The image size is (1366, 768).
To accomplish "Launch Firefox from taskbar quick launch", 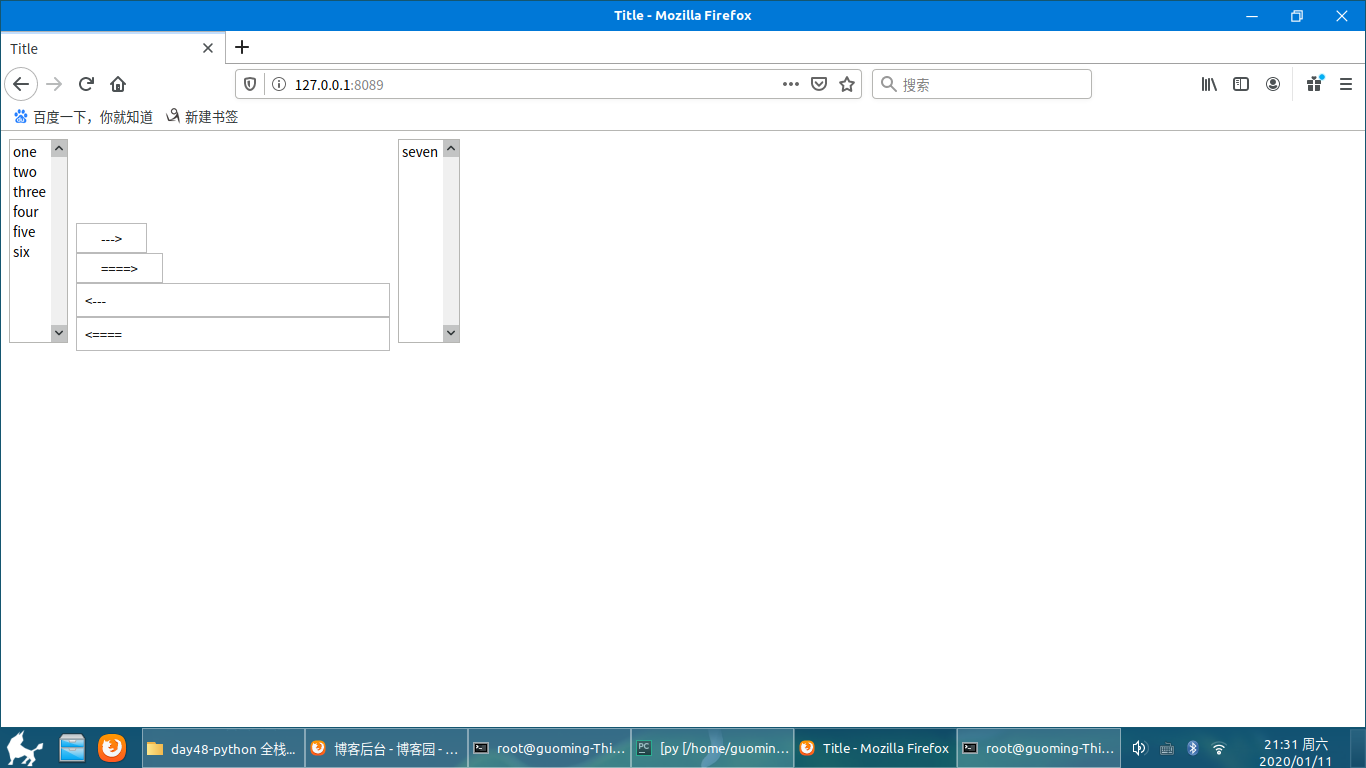I will pyautogui.click(x=112, y=748).
